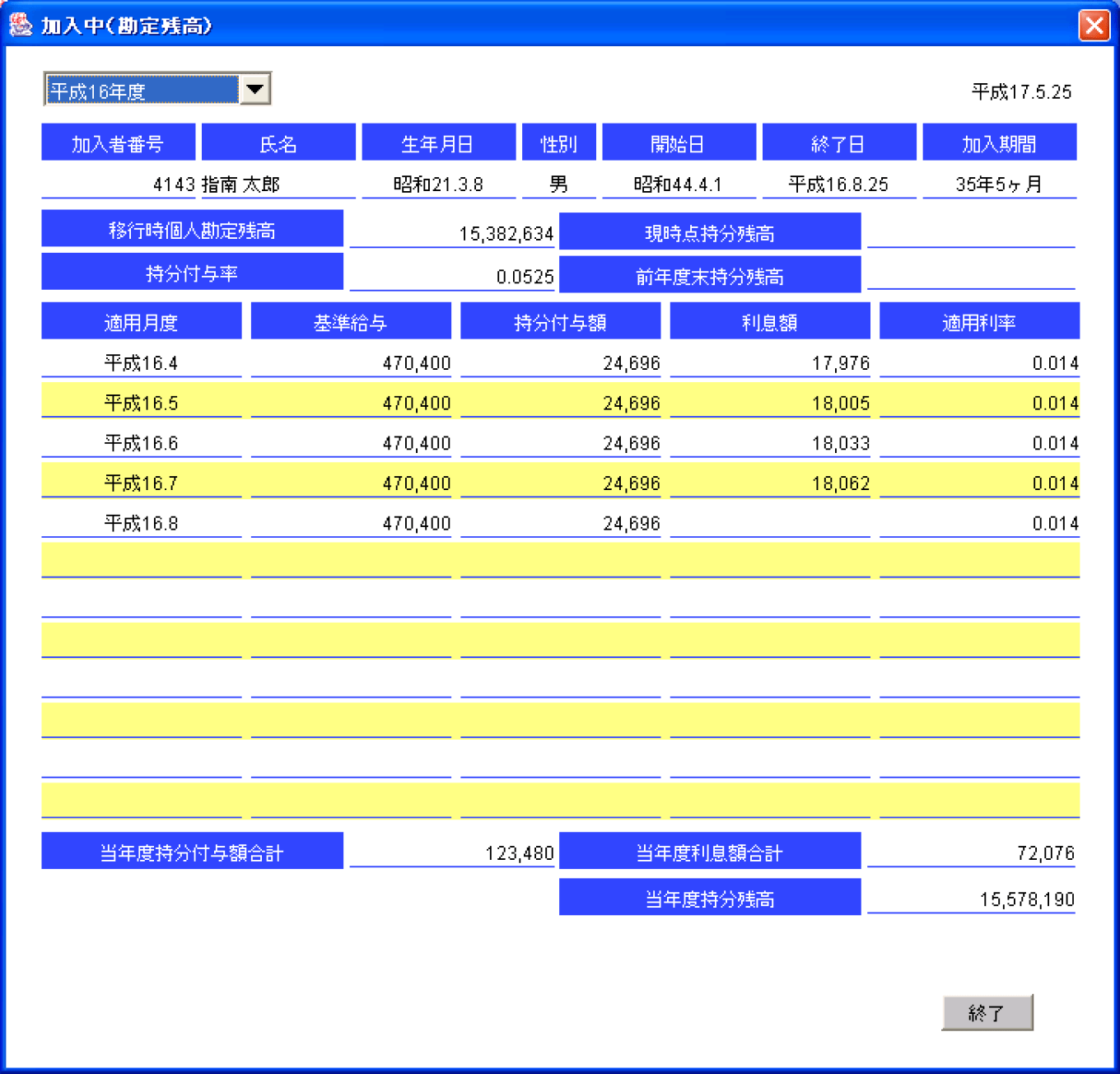Click the 持分付与率 label
This screenshot has height=1074, width=1120.
pos(192,272)
